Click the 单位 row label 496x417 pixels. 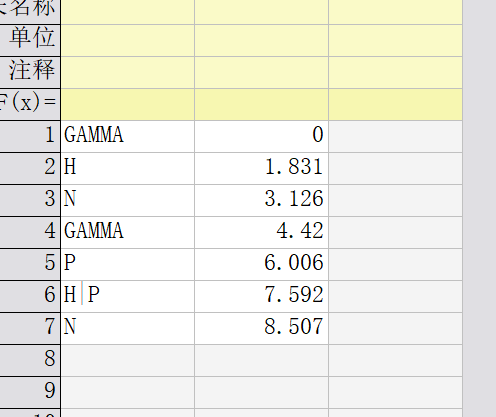tap(30, 40)
